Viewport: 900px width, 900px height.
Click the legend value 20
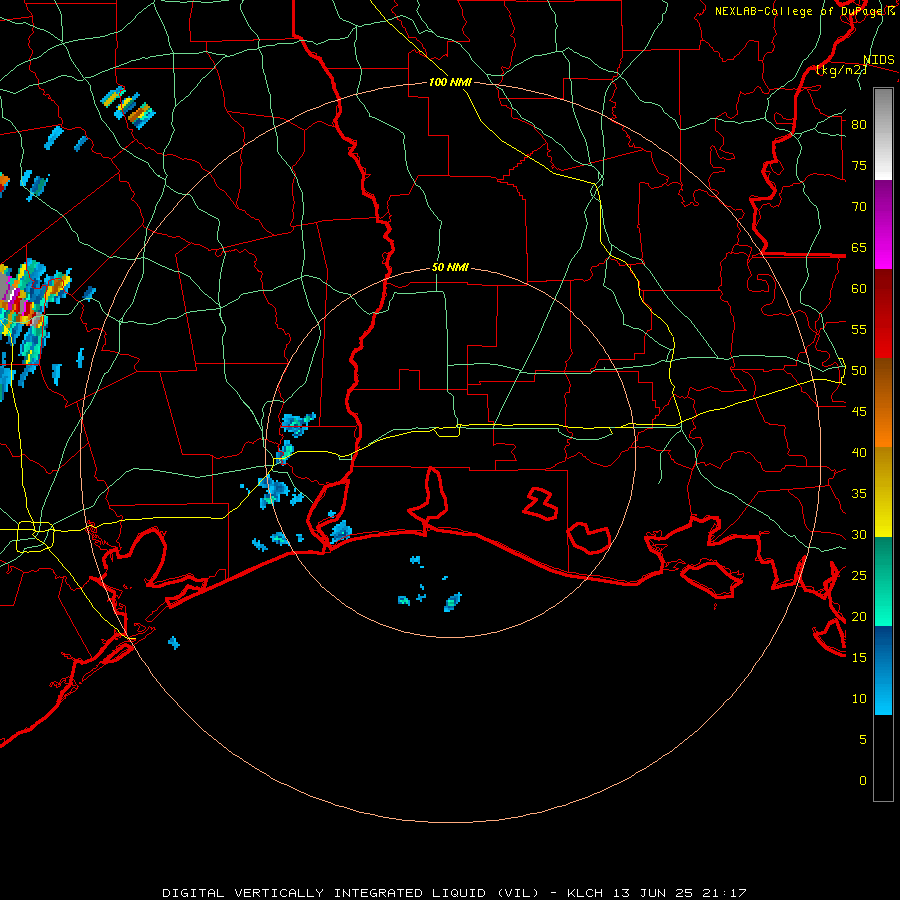pos(859,616)
